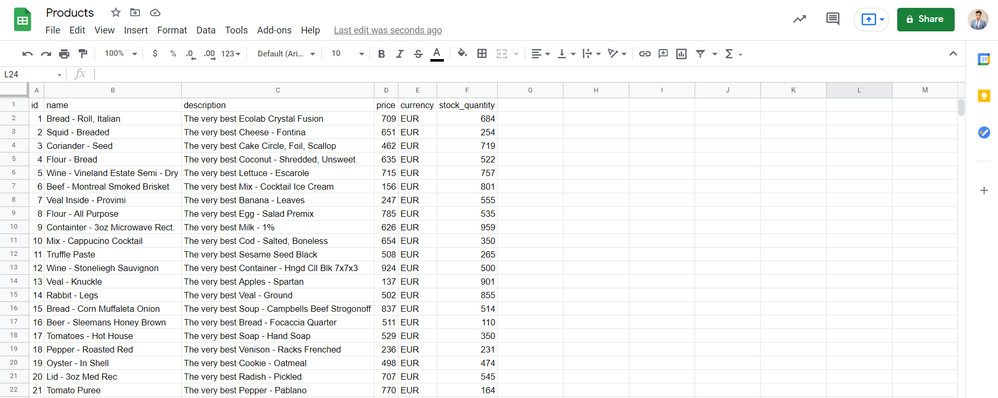Click the undo arrow icon

coord(27,54)
